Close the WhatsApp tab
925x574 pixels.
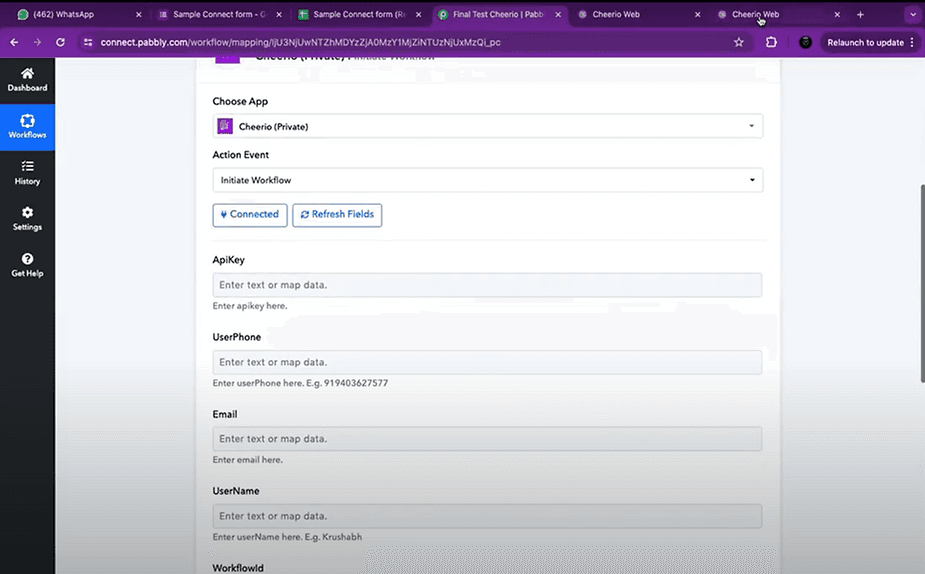[x=139, y=15]
